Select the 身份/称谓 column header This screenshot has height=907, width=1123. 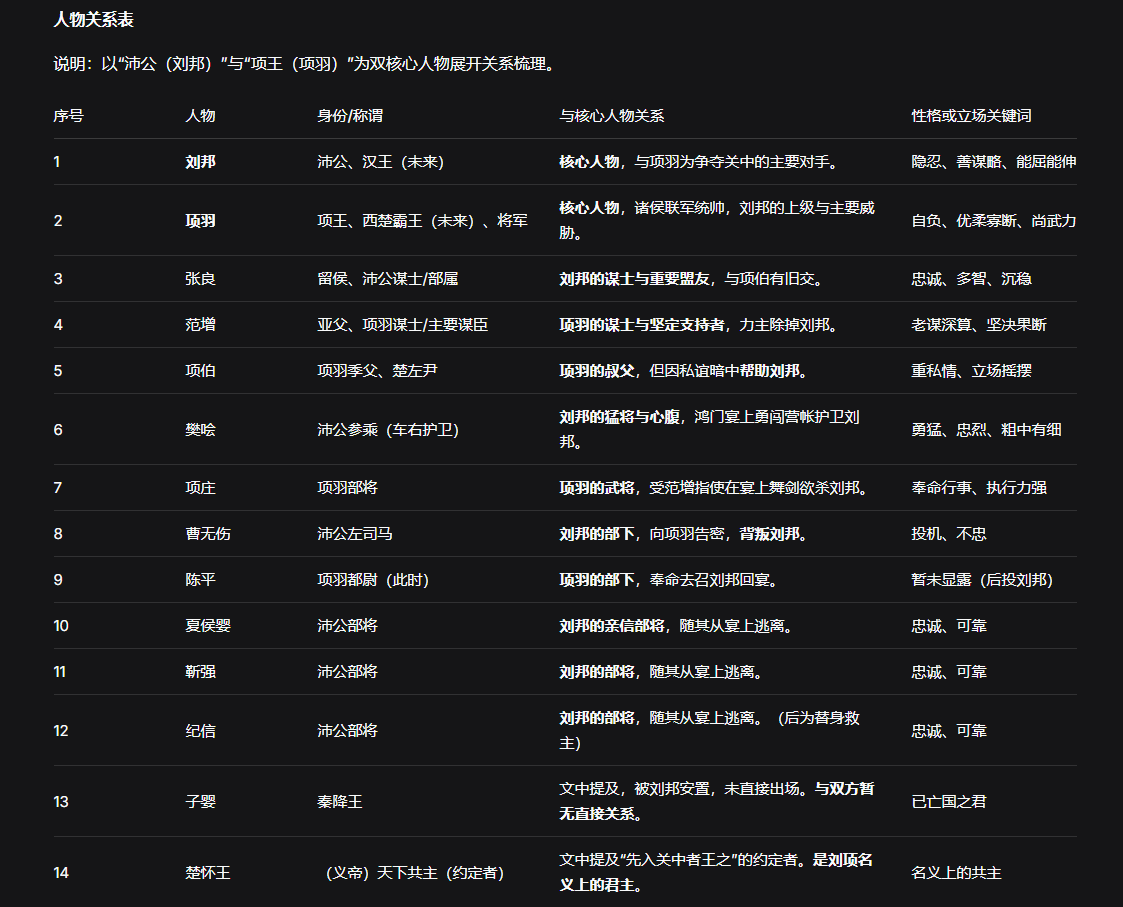pyautogui.click(x=349, y=115)
